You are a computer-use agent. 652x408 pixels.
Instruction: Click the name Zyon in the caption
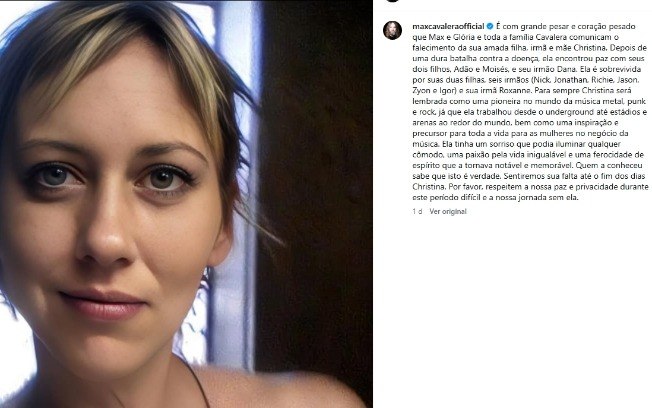tap(421, 91)
